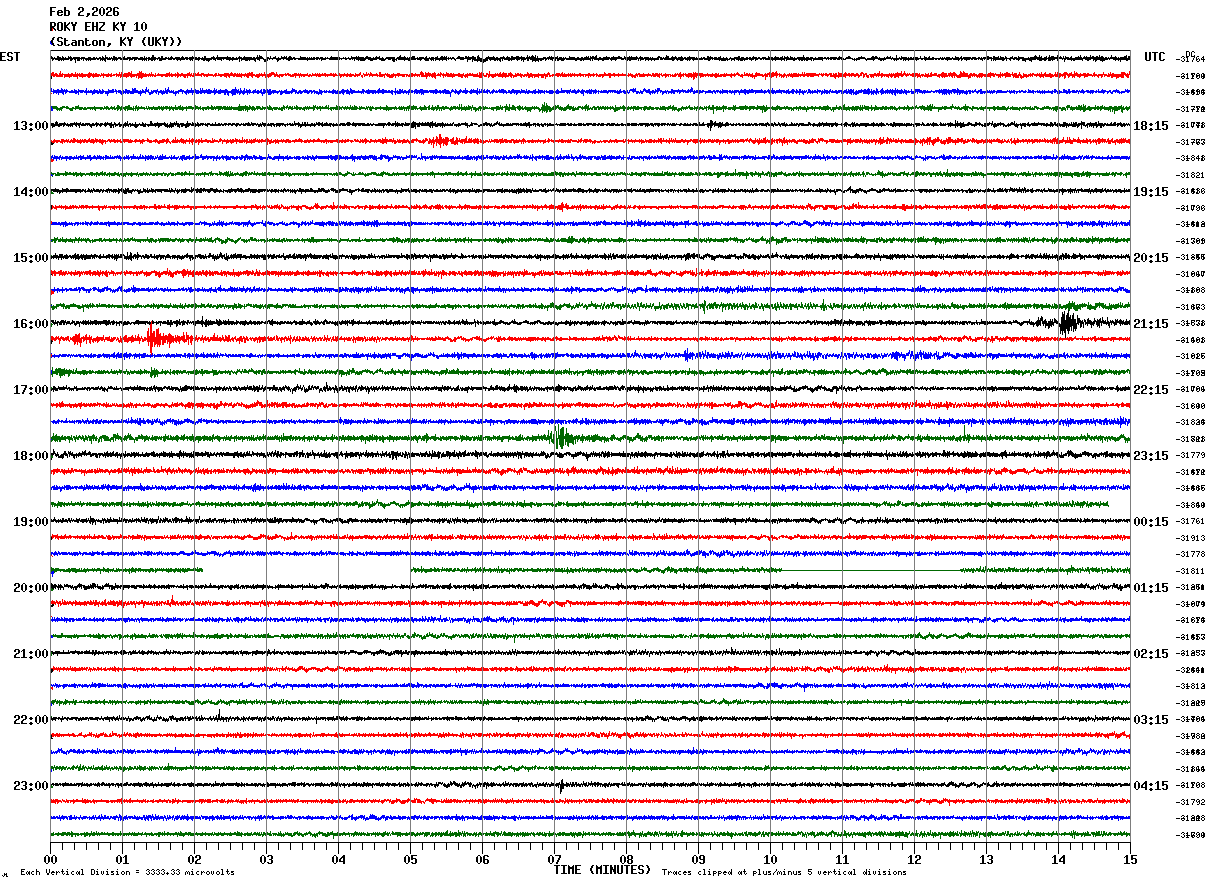
Task: Click minute tick label '07' on time axis
Action: point(554,860)
